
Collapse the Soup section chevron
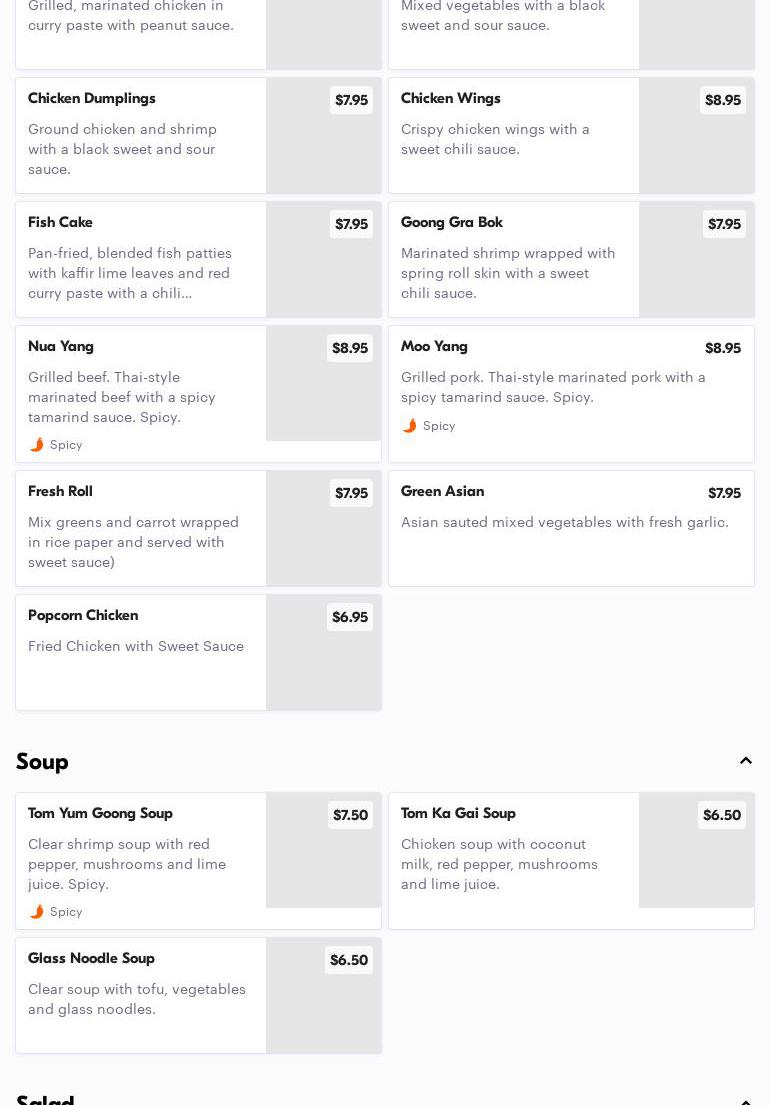pos(746,761)
